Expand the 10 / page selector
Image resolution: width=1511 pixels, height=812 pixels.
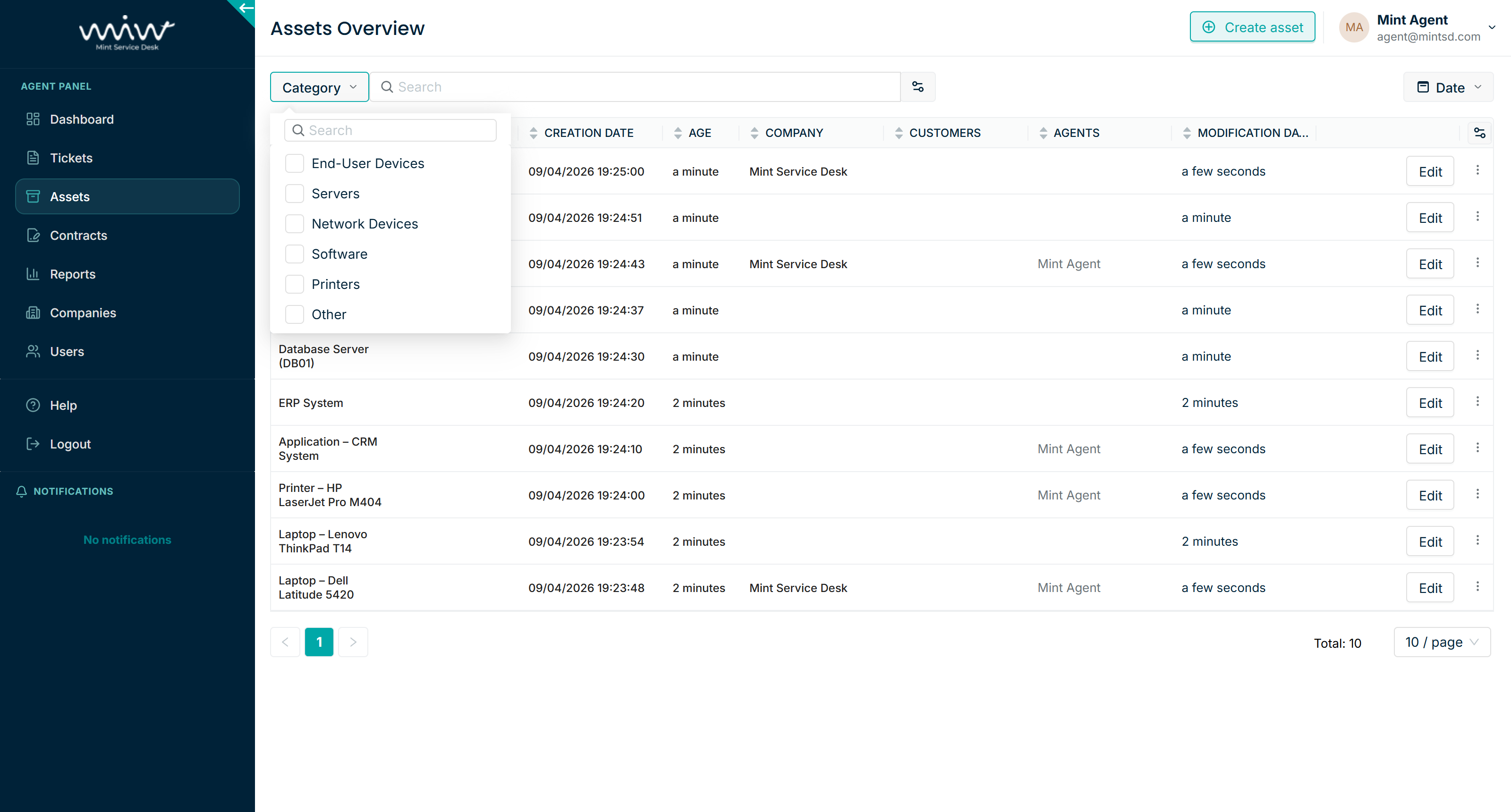[1441, 642]
